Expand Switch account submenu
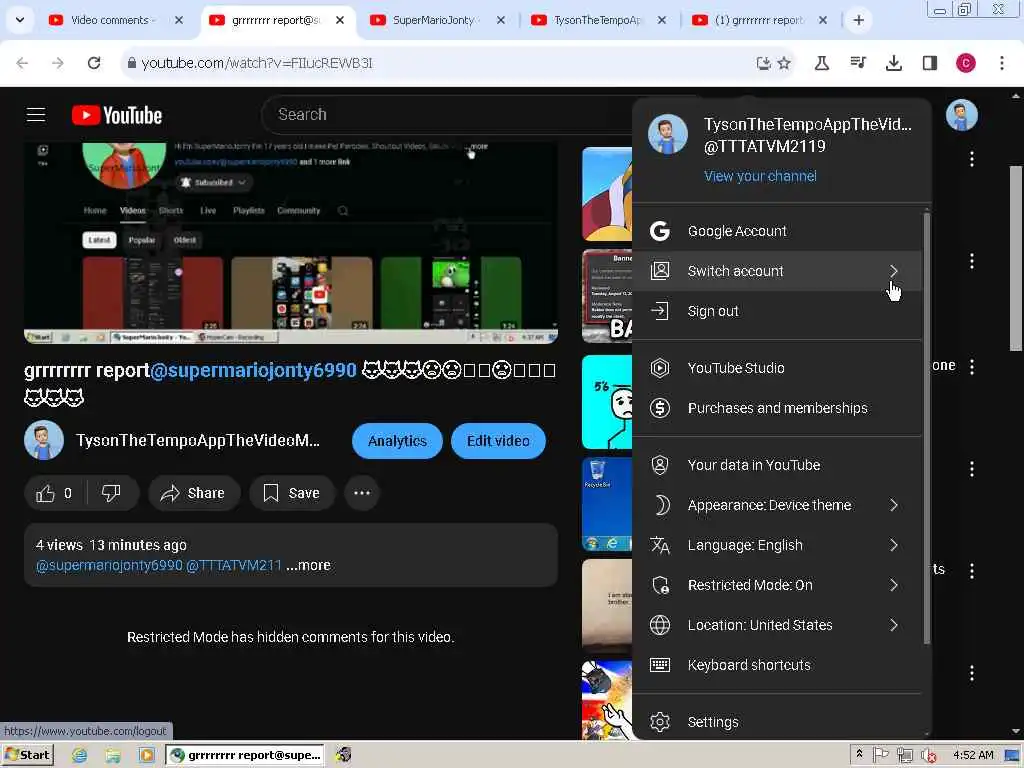Screen dimensions: 1024x768 [x=777, y=271]
